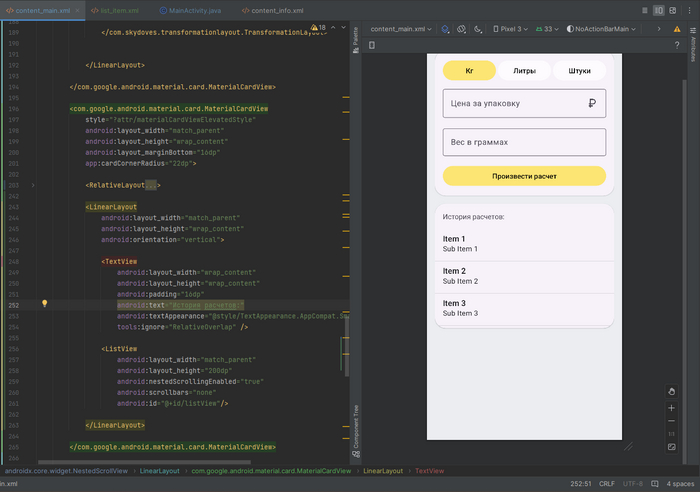Switch to Code-only editor view
This screenshot has height=492, width=700.
point(643,10)
